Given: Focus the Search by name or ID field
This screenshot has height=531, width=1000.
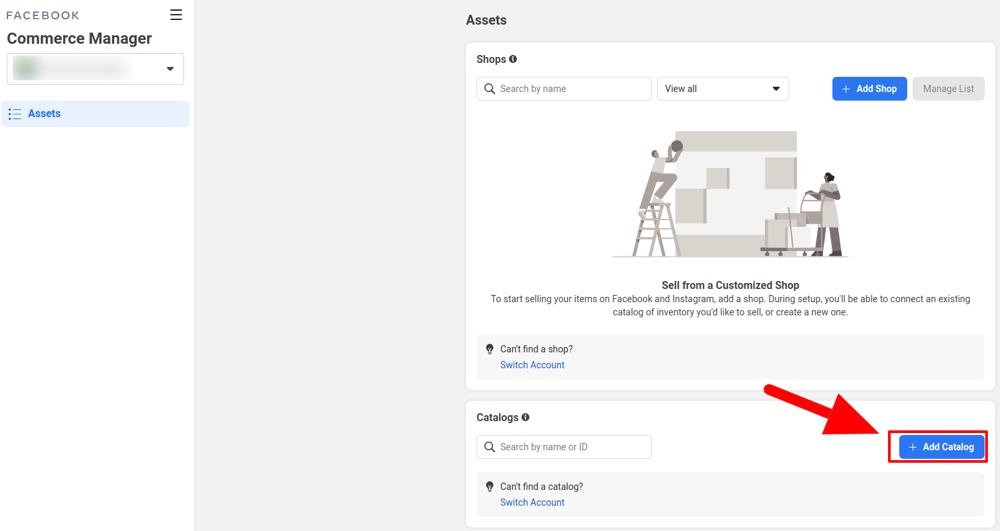Looking at the screenshot, I should (572, 447).
